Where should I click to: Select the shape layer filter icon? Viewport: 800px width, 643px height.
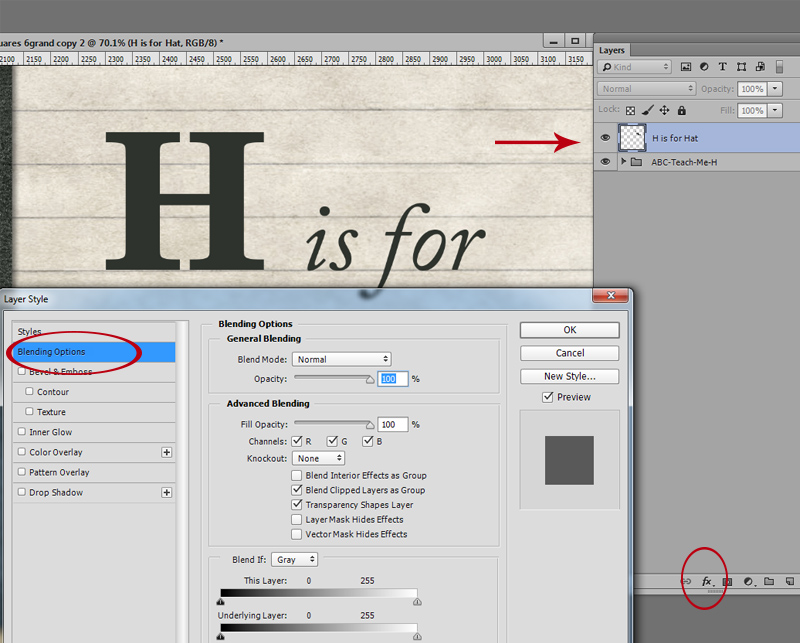(741, 67)
